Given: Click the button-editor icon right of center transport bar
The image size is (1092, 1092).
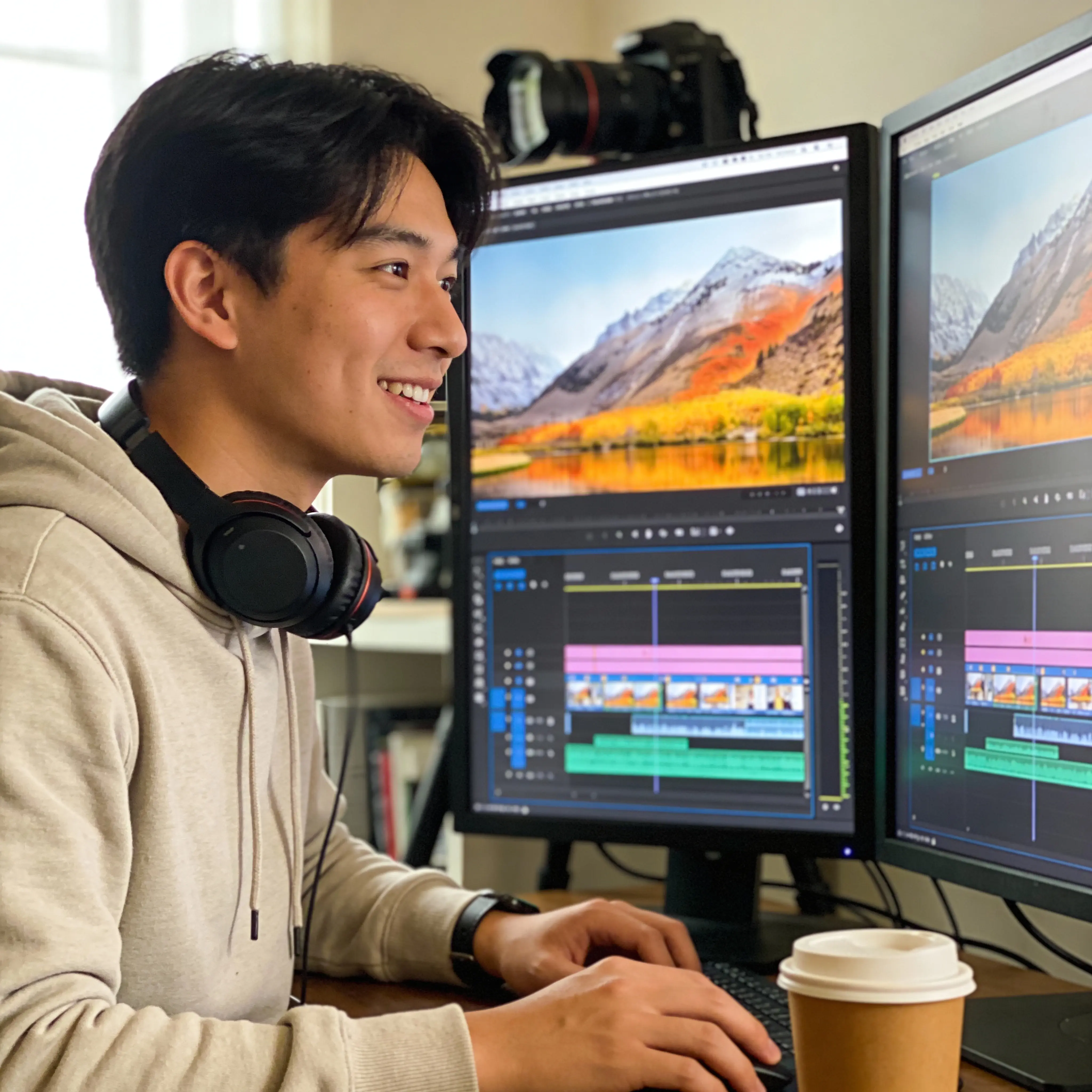Looking at the screenshot, I should pos(839,528).
